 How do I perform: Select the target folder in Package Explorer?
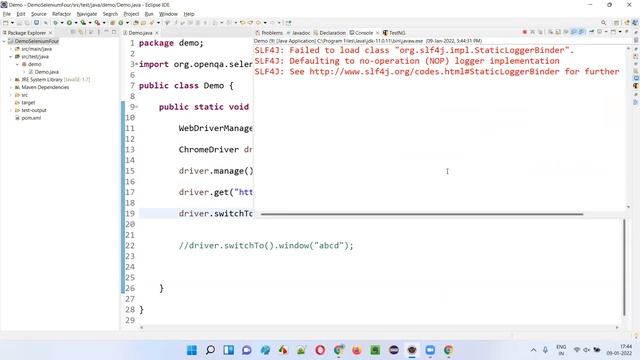click(25, 102)
